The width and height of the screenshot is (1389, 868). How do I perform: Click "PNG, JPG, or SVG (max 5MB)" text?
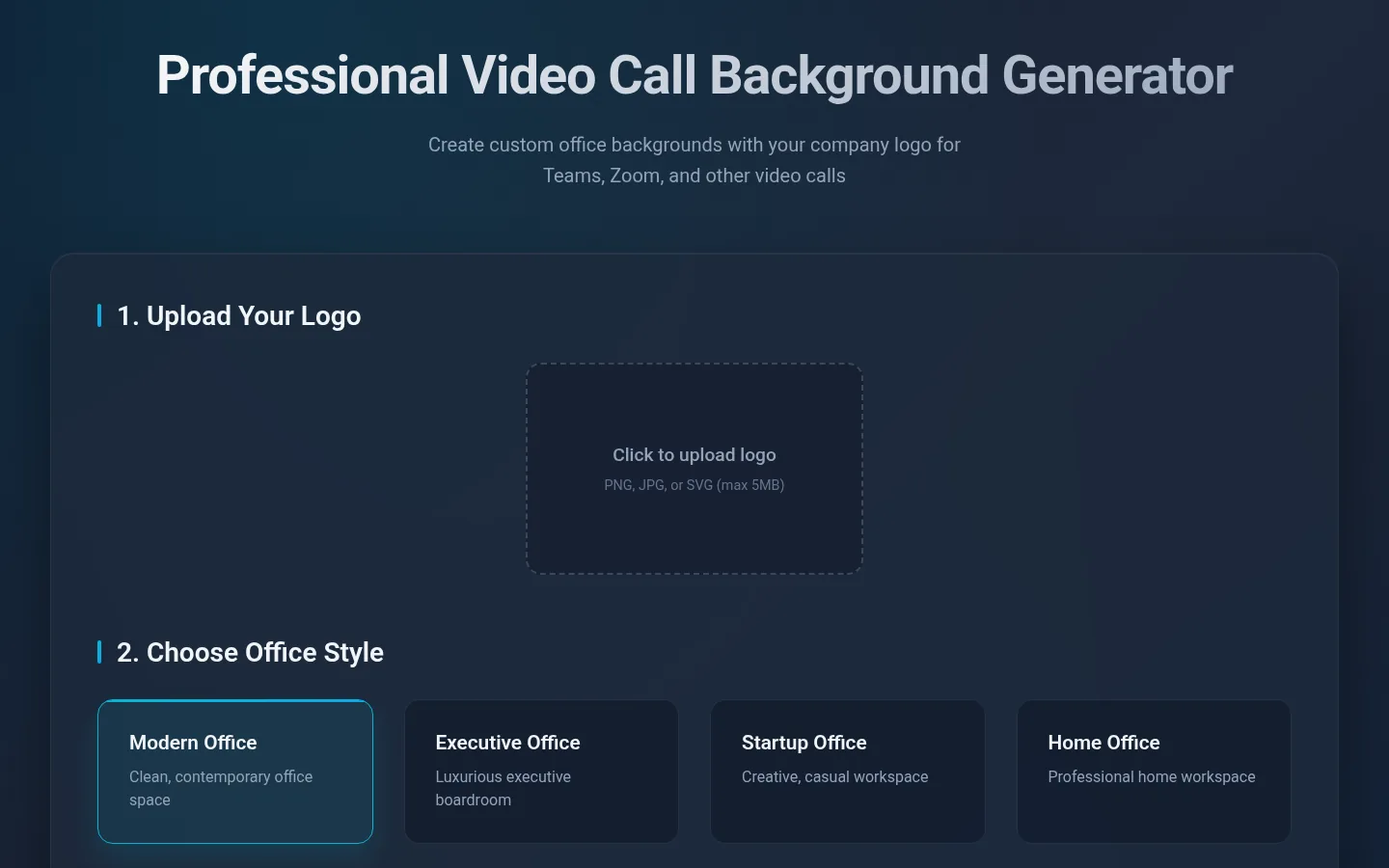pyautogui.click(x=694, y=485)
